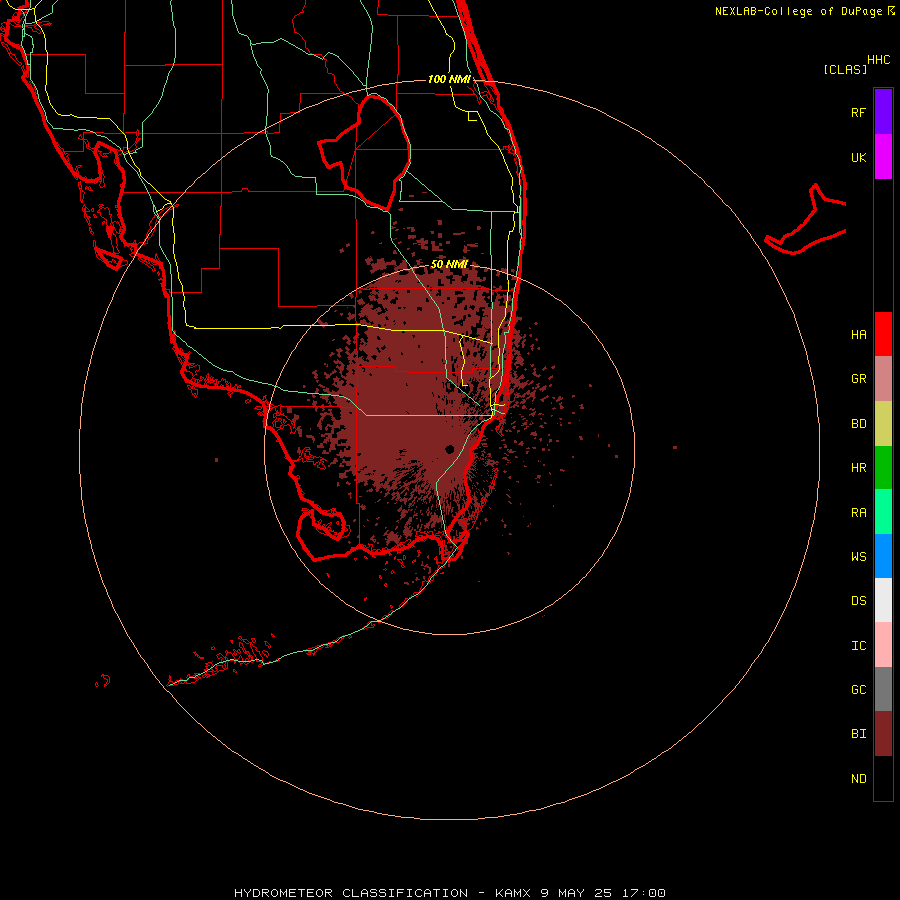900x900 pixels.
Task: Click the [CLAS] units label
Action: [x=845, y=69]
